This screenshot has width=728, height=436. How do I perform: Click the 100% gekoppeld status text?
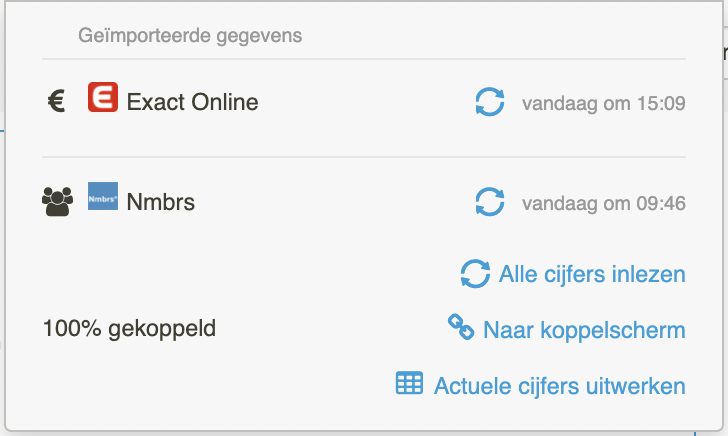click(129, 329)
